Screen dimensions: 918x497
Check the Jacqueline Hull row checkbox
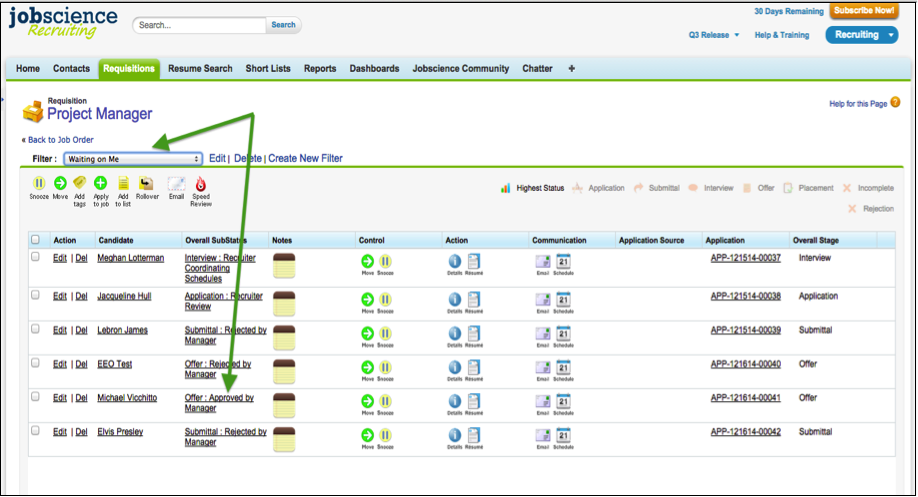coord(36,295)
